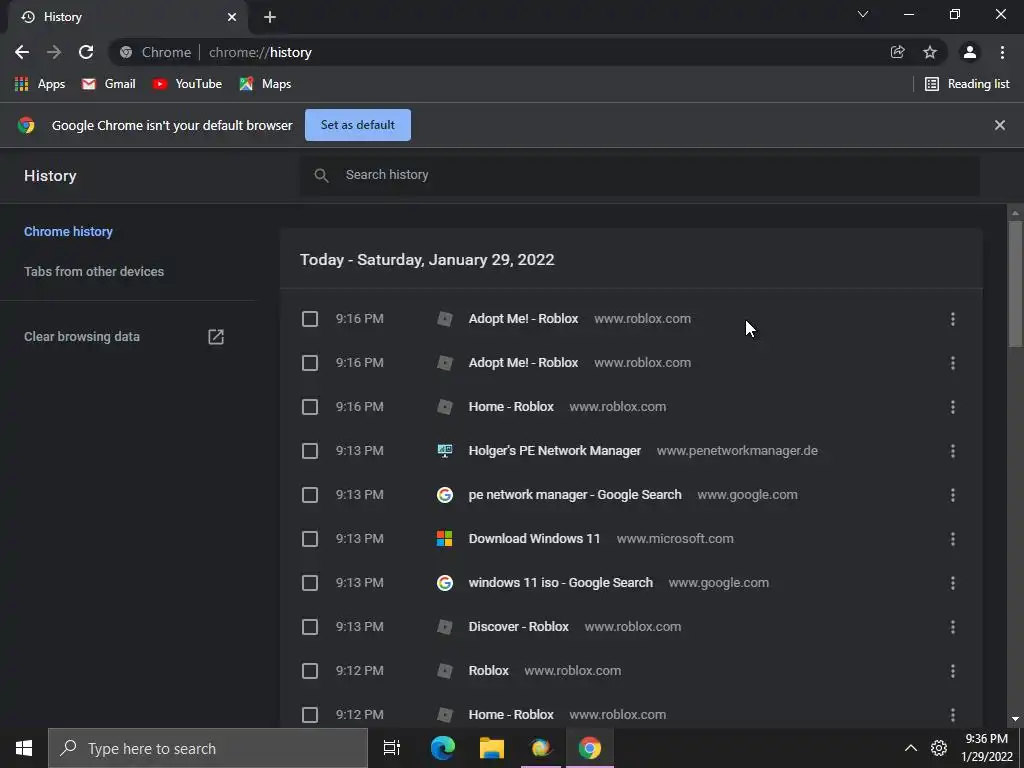Check the first Adopt Me! - Roblox entry

tap(310, 319)
